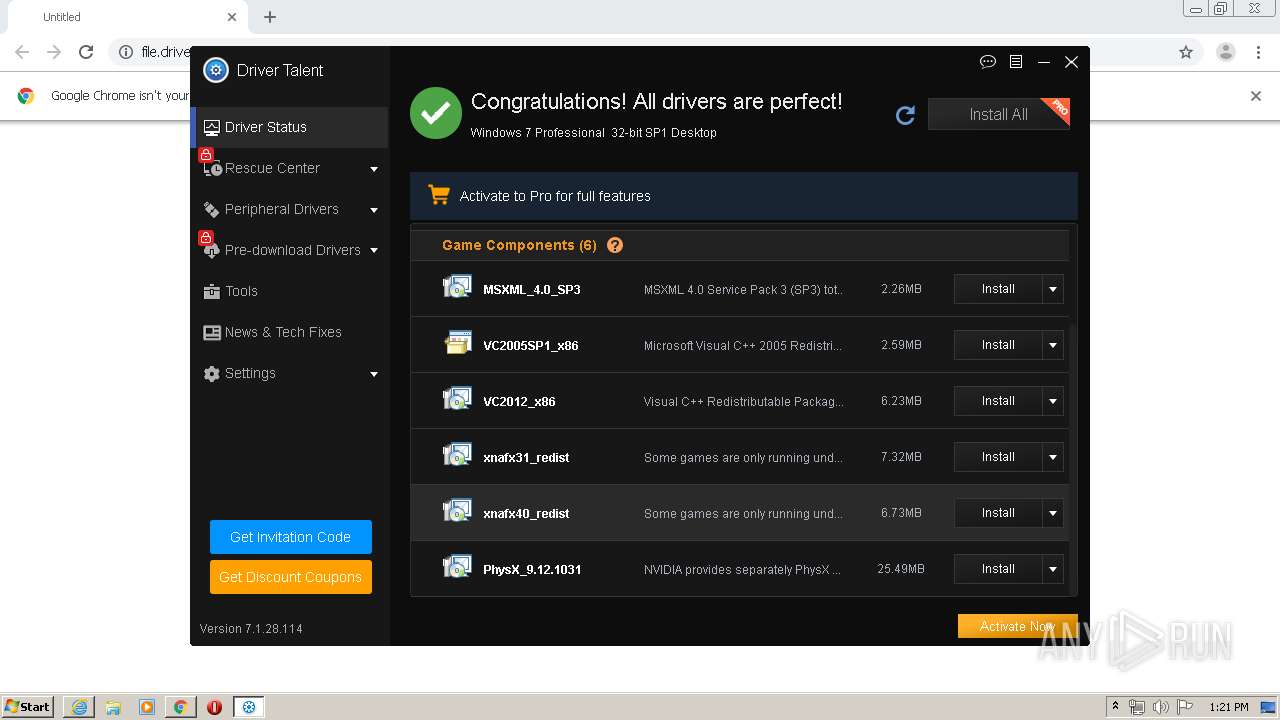Expand the Settings submenu arrow
Viewport: 1280px width, 720px height.
374,374
